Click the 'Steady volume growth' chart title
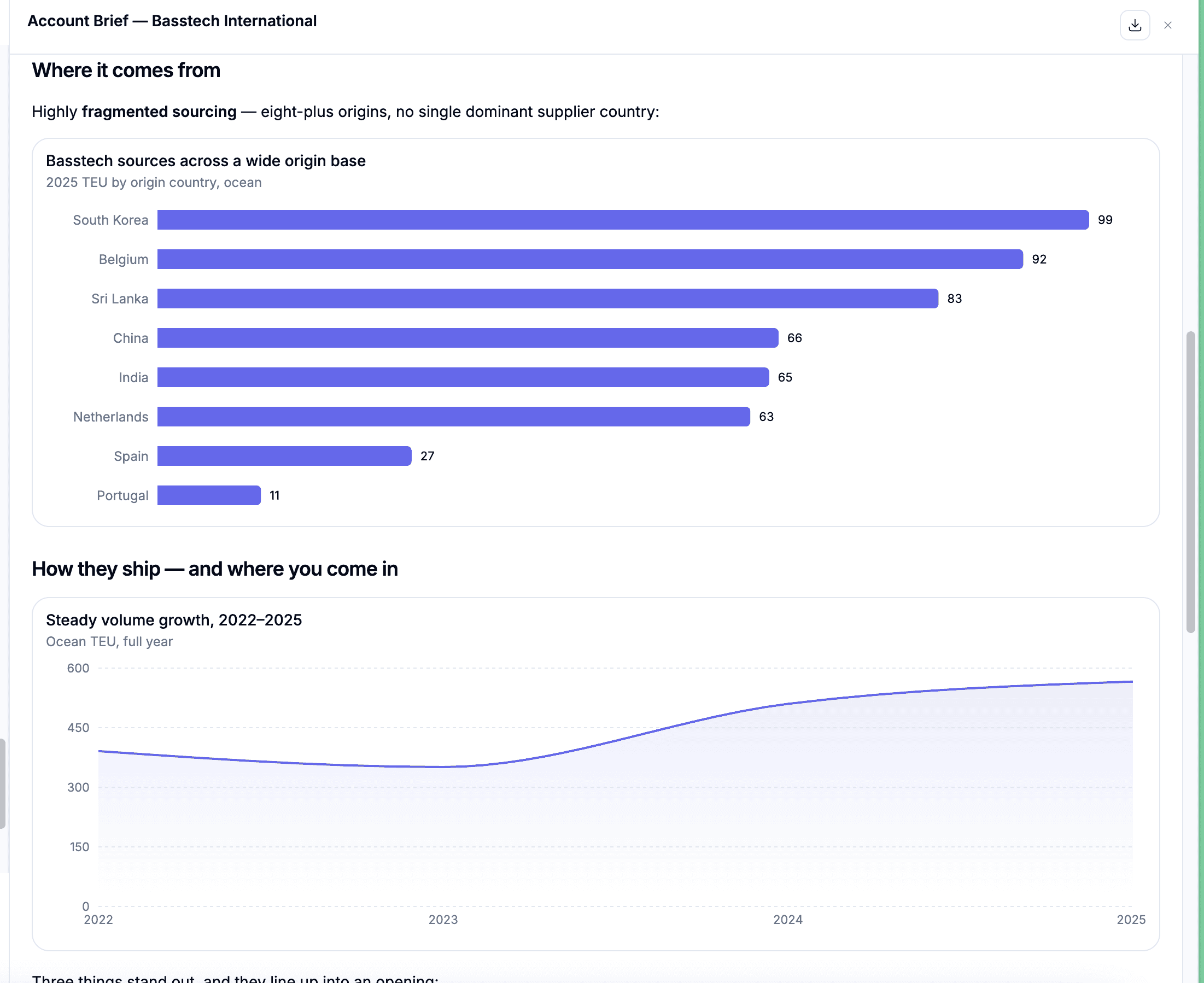Image resolution: width=1204 pixels, height=983 pixels. pos(174,620)
